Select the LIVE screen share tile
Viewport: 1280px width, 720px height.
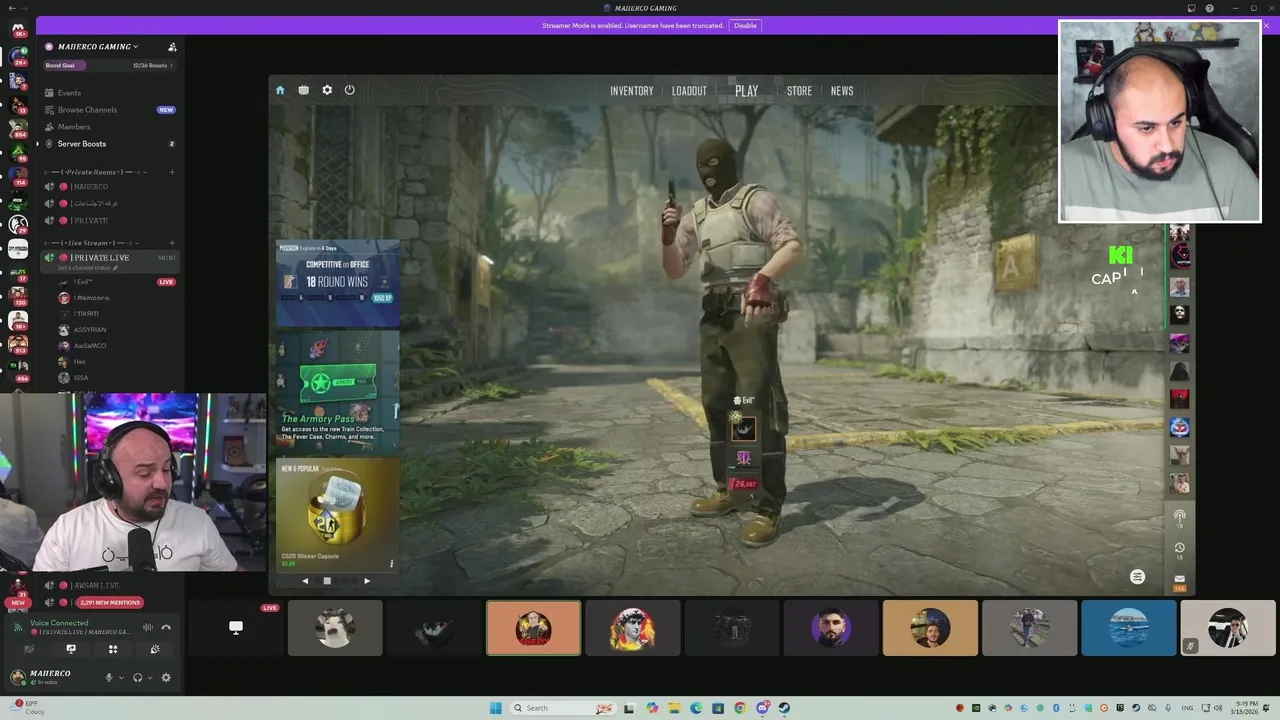(236, 628)
